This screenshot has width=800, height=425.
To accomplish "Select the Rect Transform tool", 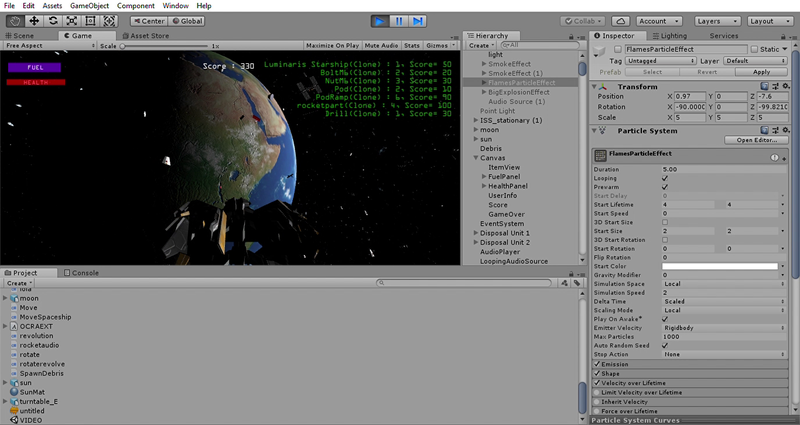I will coord(91,20).
